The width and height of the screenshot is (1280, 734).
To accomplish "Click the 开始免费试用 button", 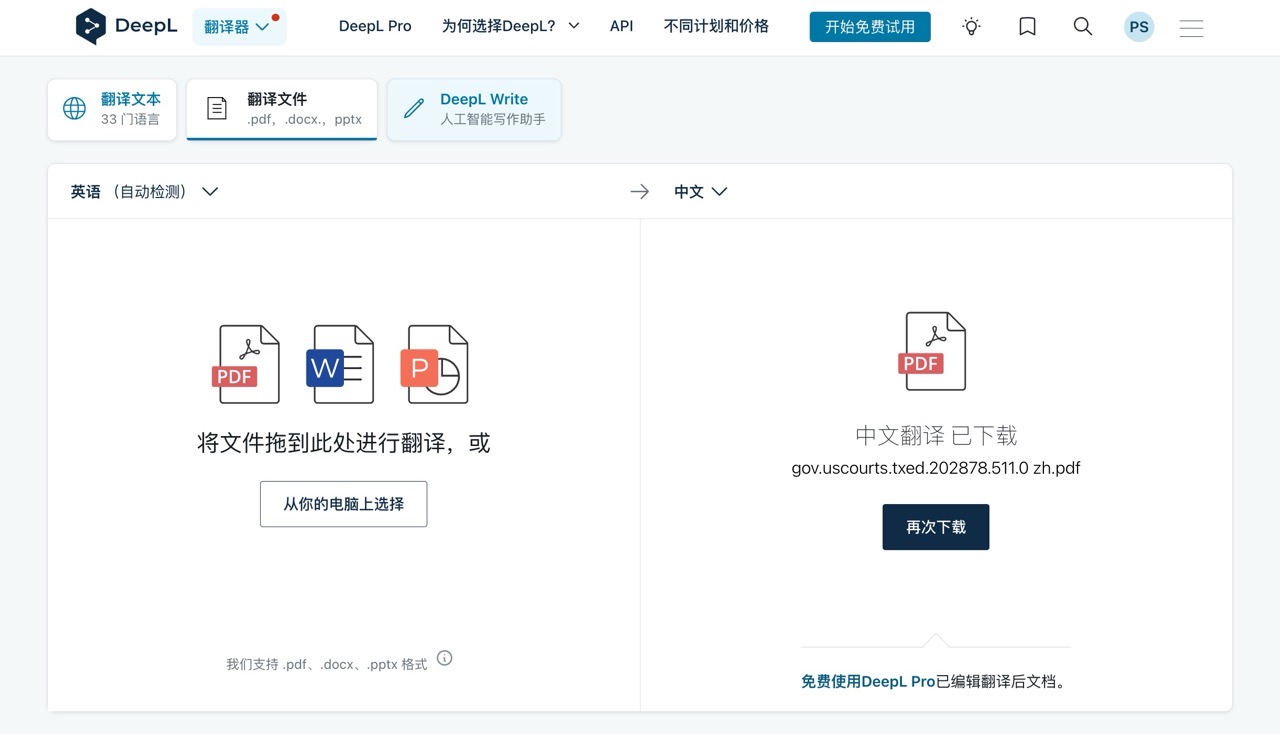I will 870,27.
